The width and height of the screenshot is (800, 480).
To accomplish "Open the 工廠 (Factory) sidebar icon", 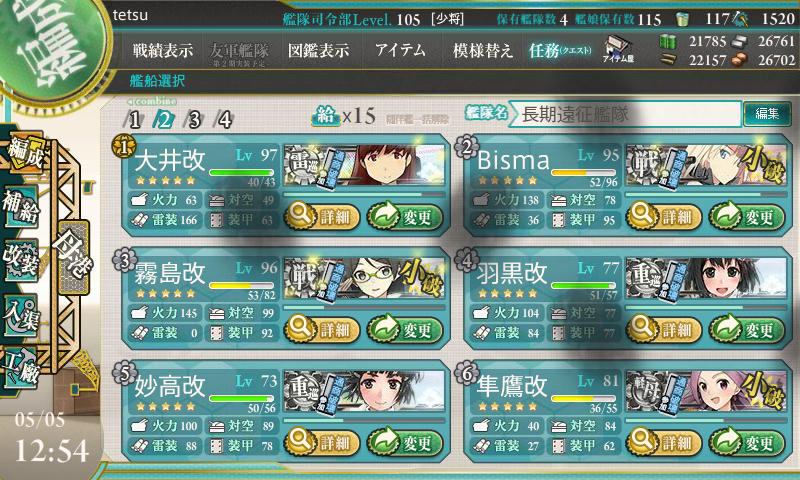I will coord(20,367).
